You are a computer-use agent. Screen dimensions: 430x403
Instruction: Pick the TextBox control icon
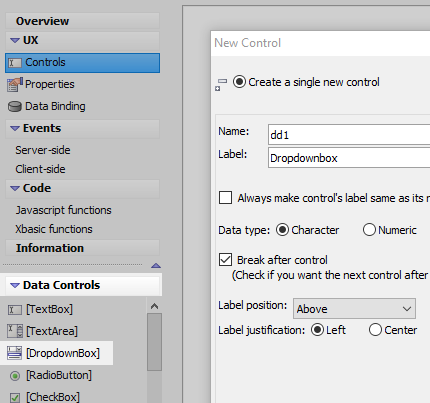coord(15,310)
